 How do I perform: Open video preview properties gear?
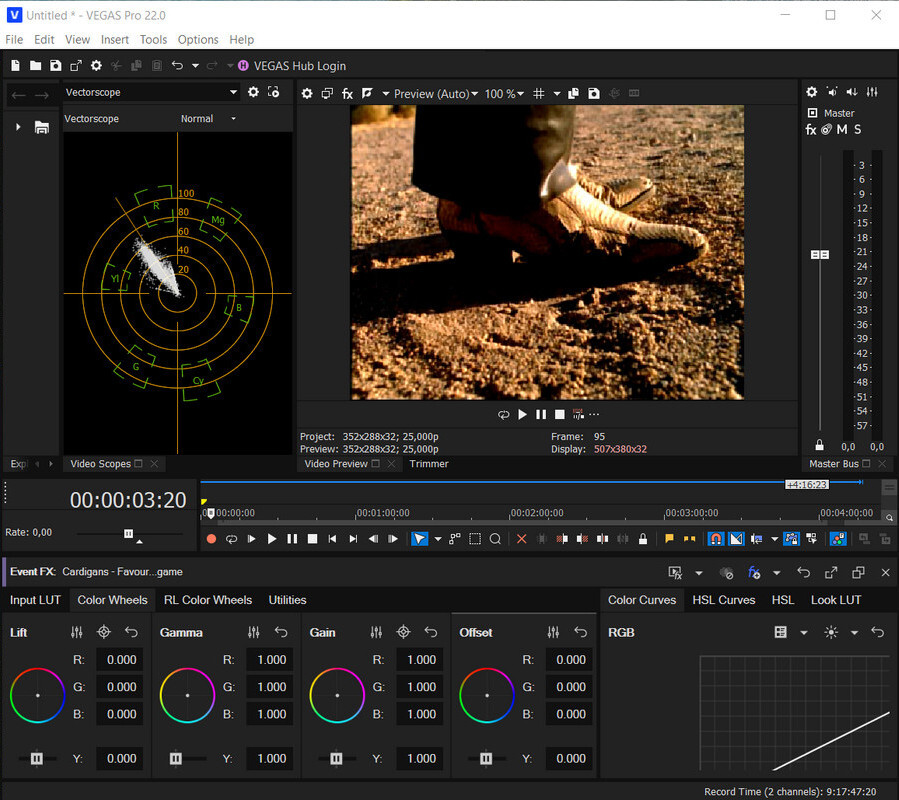click(x=307, y=93)
